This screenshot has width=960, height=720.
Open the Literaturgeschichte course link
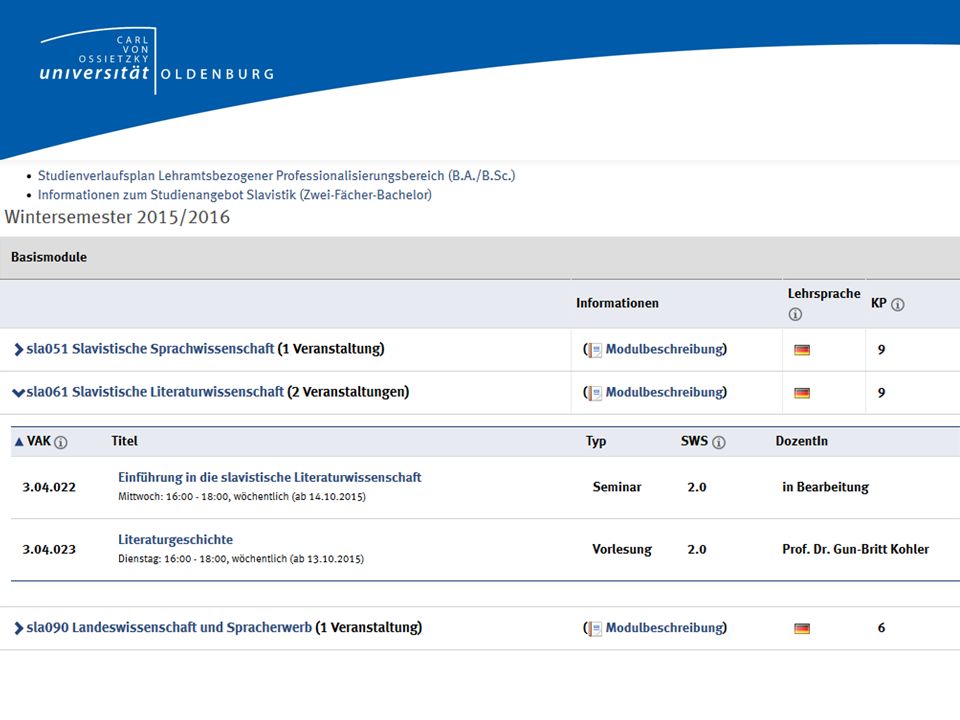coord(176,540)
